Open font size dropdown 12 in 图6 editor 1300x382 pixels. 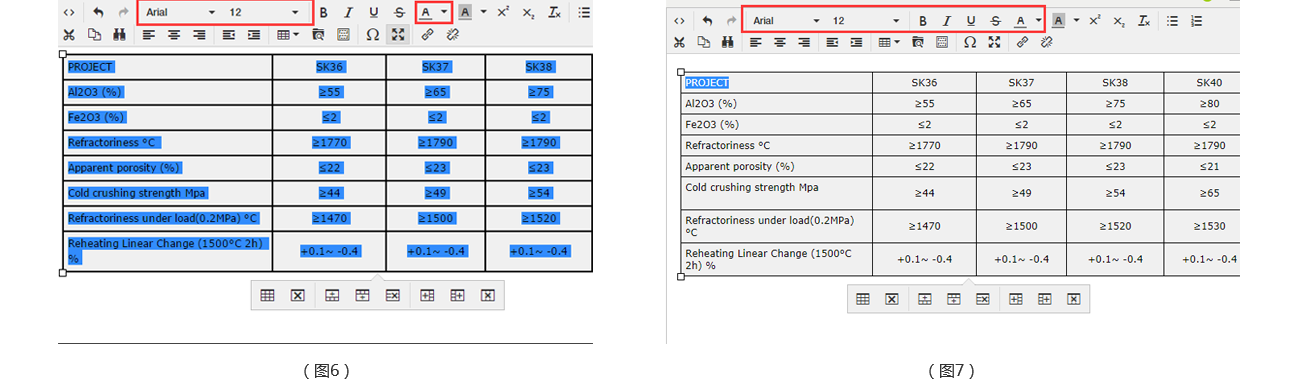[264, 13]
